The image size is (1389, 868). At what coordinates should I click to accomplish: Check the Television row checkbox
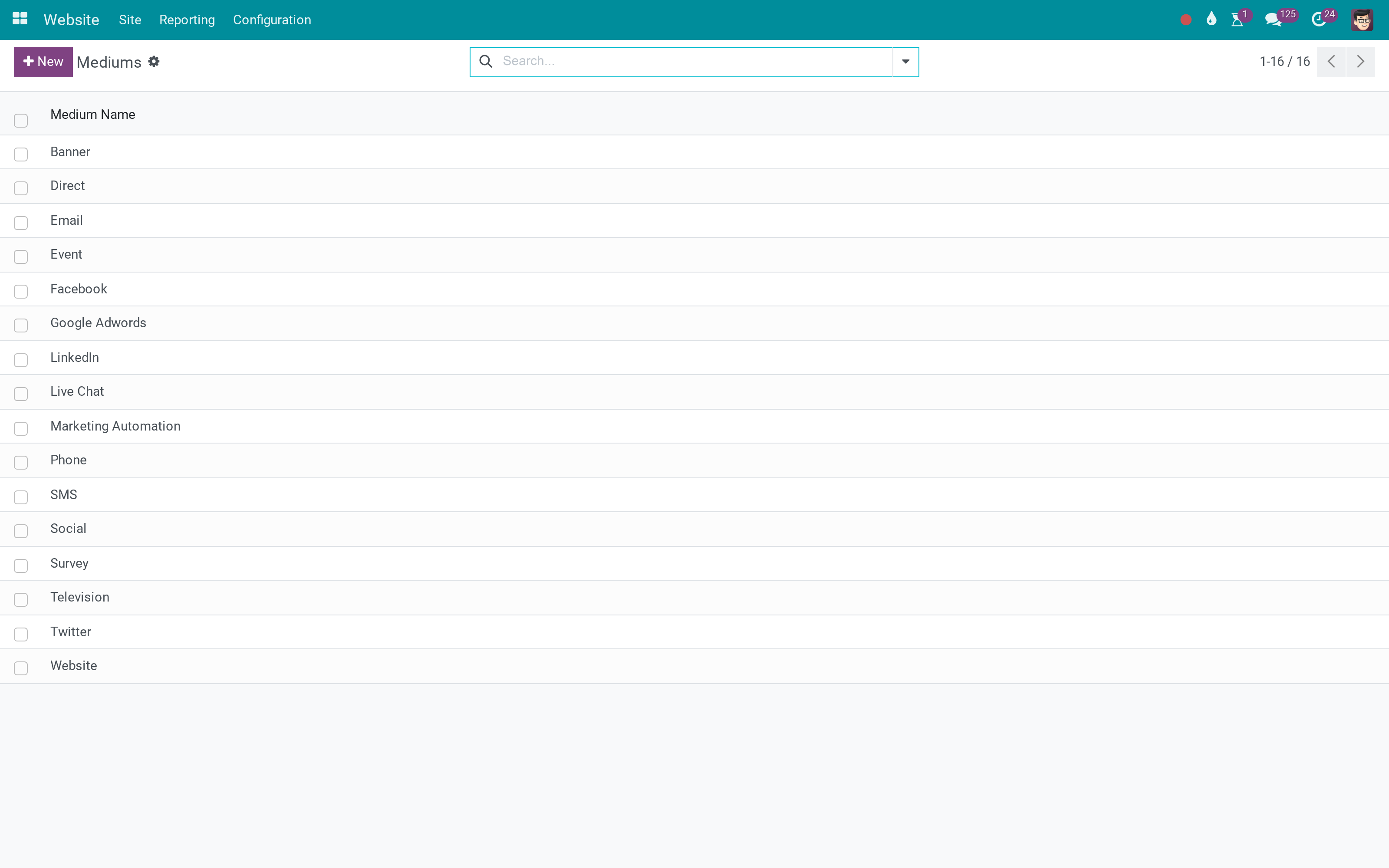tap(21, 600)
